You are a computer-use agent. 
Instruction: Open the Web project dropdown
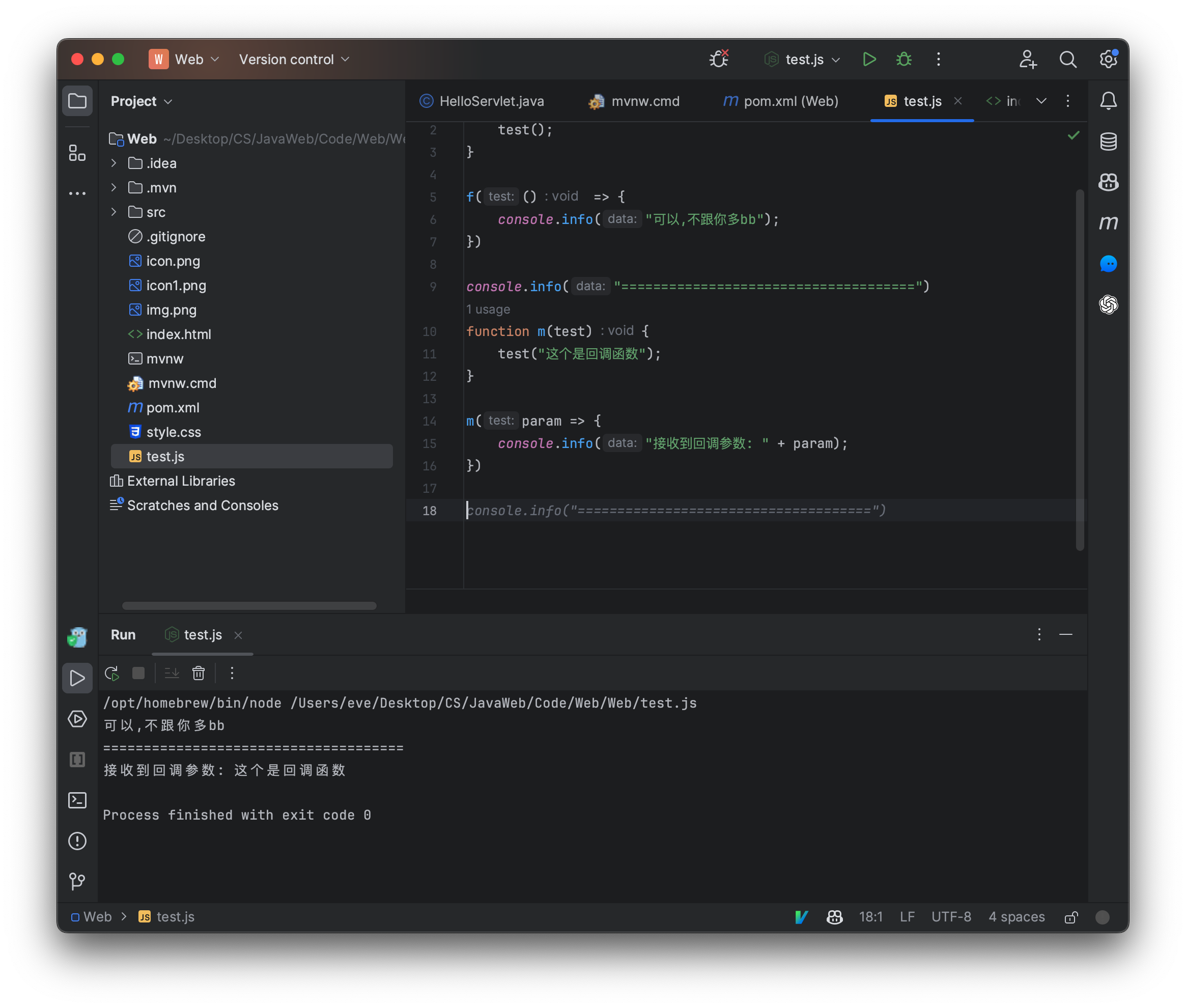[x=185, y=59]
